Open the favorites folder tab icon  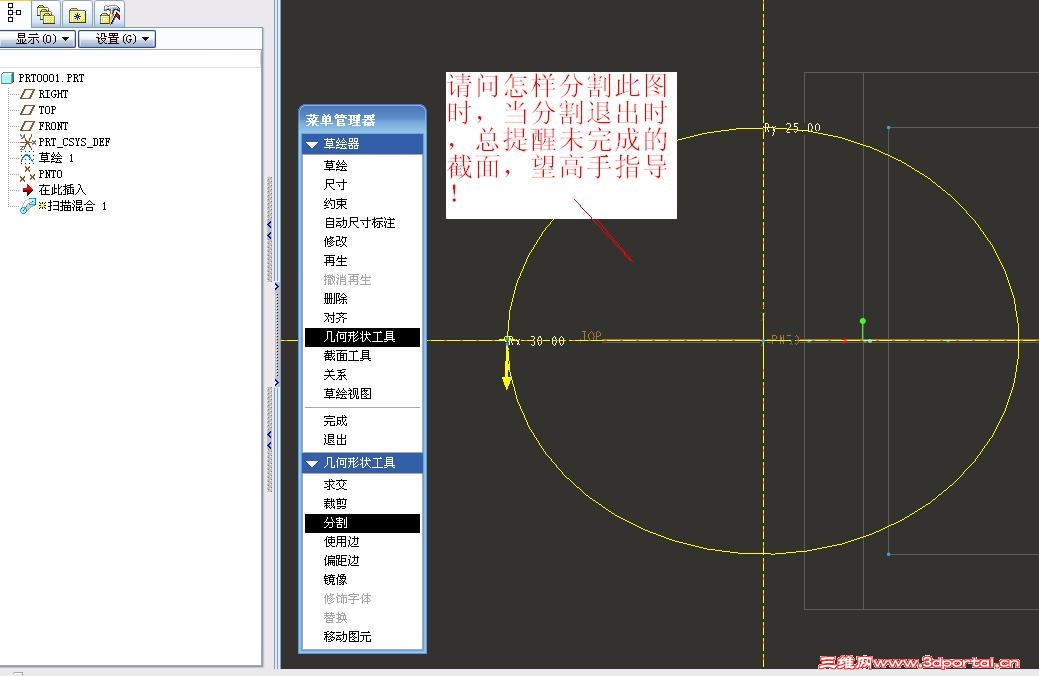(78, 14)
